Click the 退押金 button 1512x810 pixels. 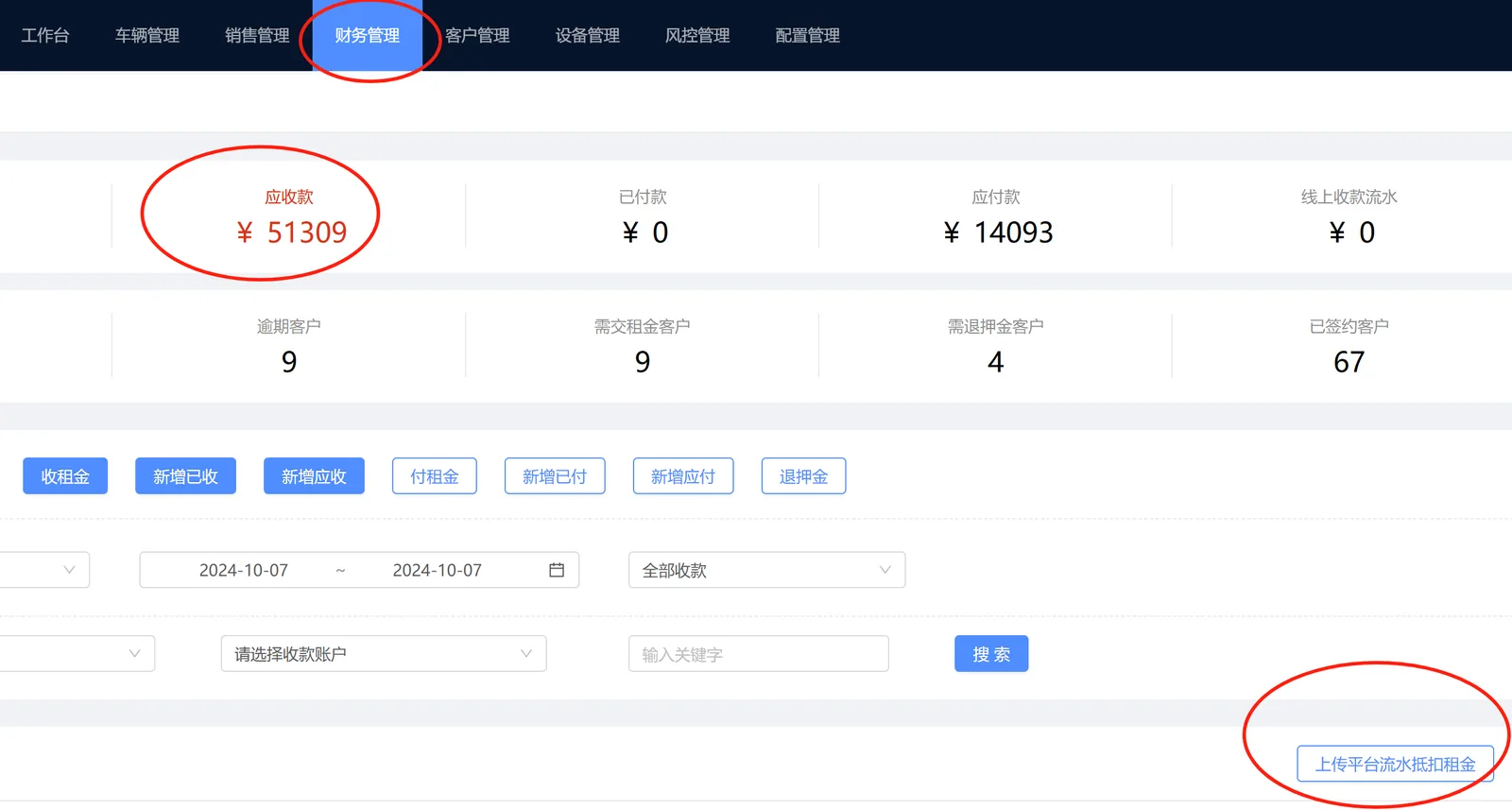(804, 476)
